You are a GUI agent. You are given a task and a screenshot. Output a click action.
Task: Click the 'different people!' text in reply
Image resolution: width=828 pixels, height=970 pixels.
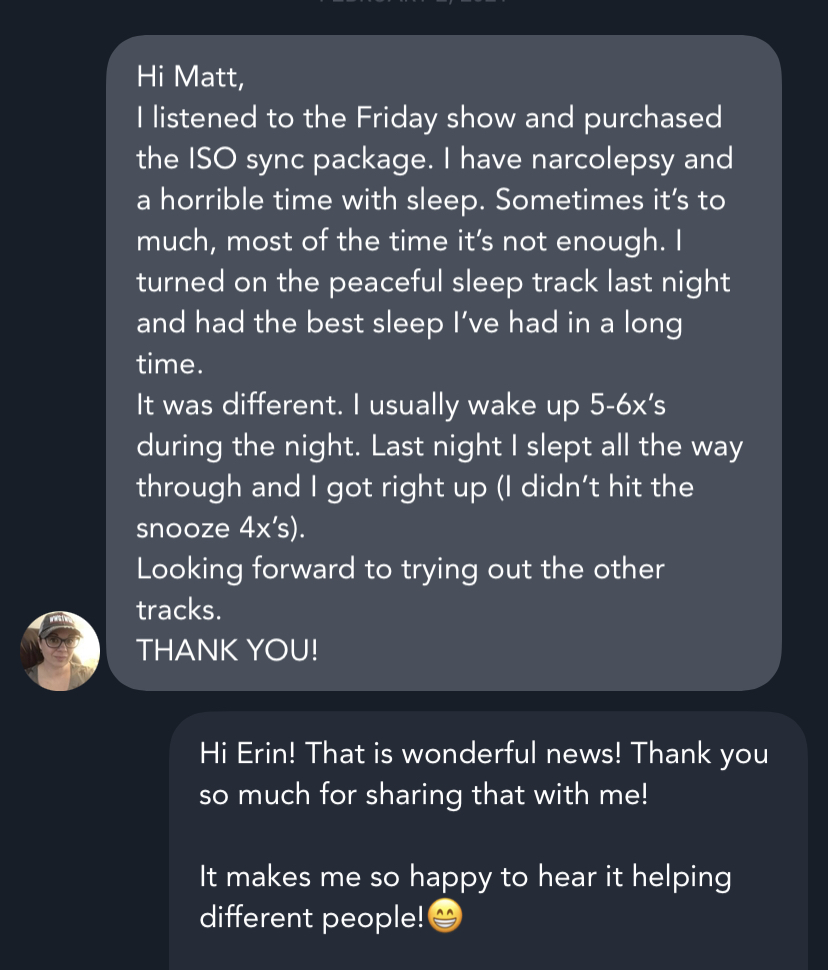point(311,918)
